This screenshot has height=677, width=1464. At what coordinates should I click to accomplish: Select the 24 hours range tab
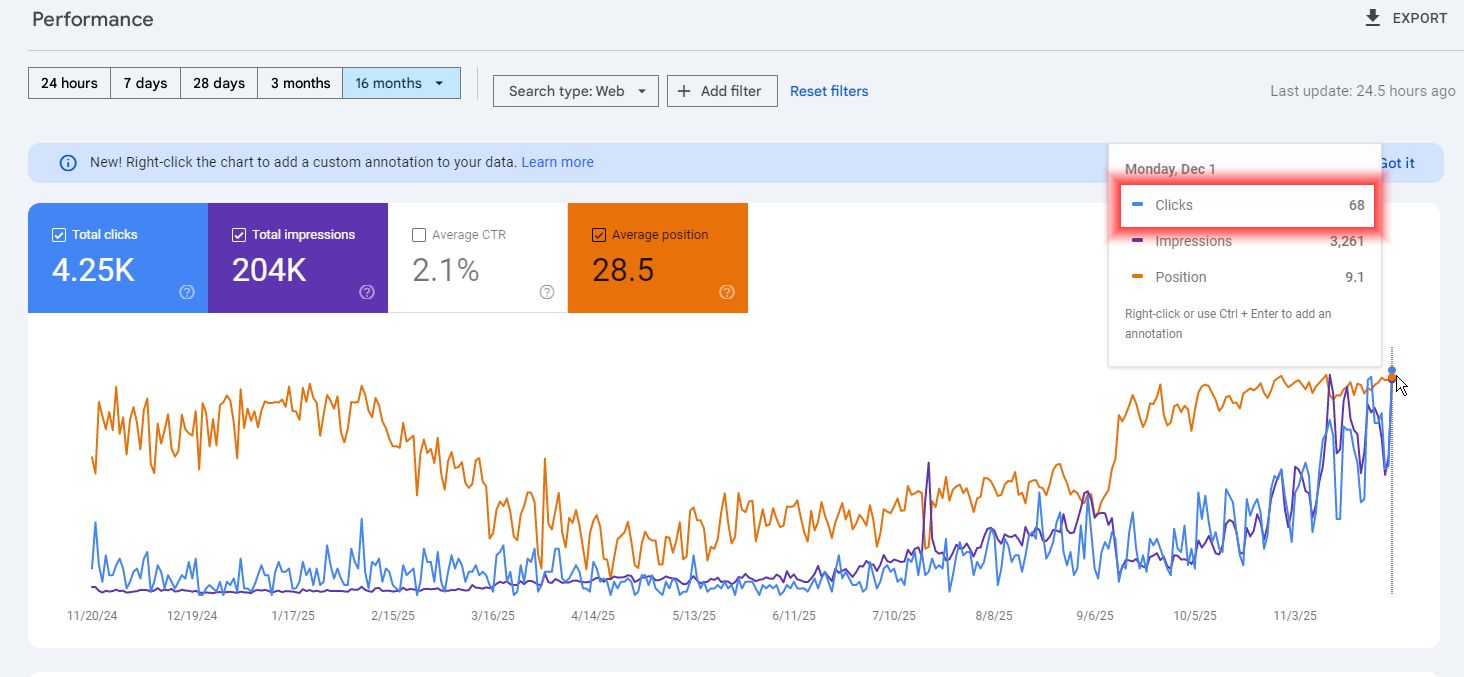[69, 83]
